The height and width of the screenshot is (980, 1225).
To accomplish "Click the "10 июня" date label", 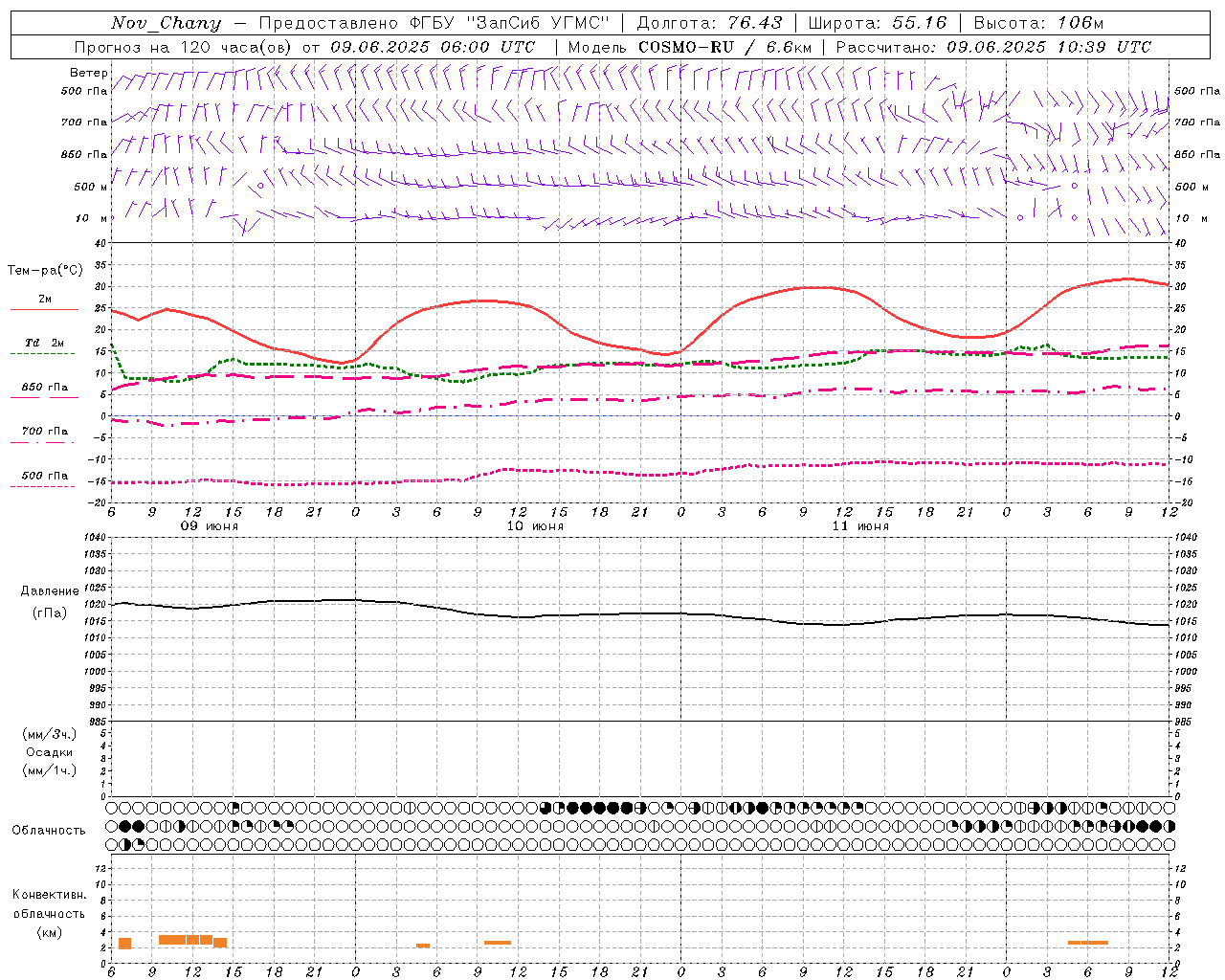I will pyautogui.click(x=535, y=526).
